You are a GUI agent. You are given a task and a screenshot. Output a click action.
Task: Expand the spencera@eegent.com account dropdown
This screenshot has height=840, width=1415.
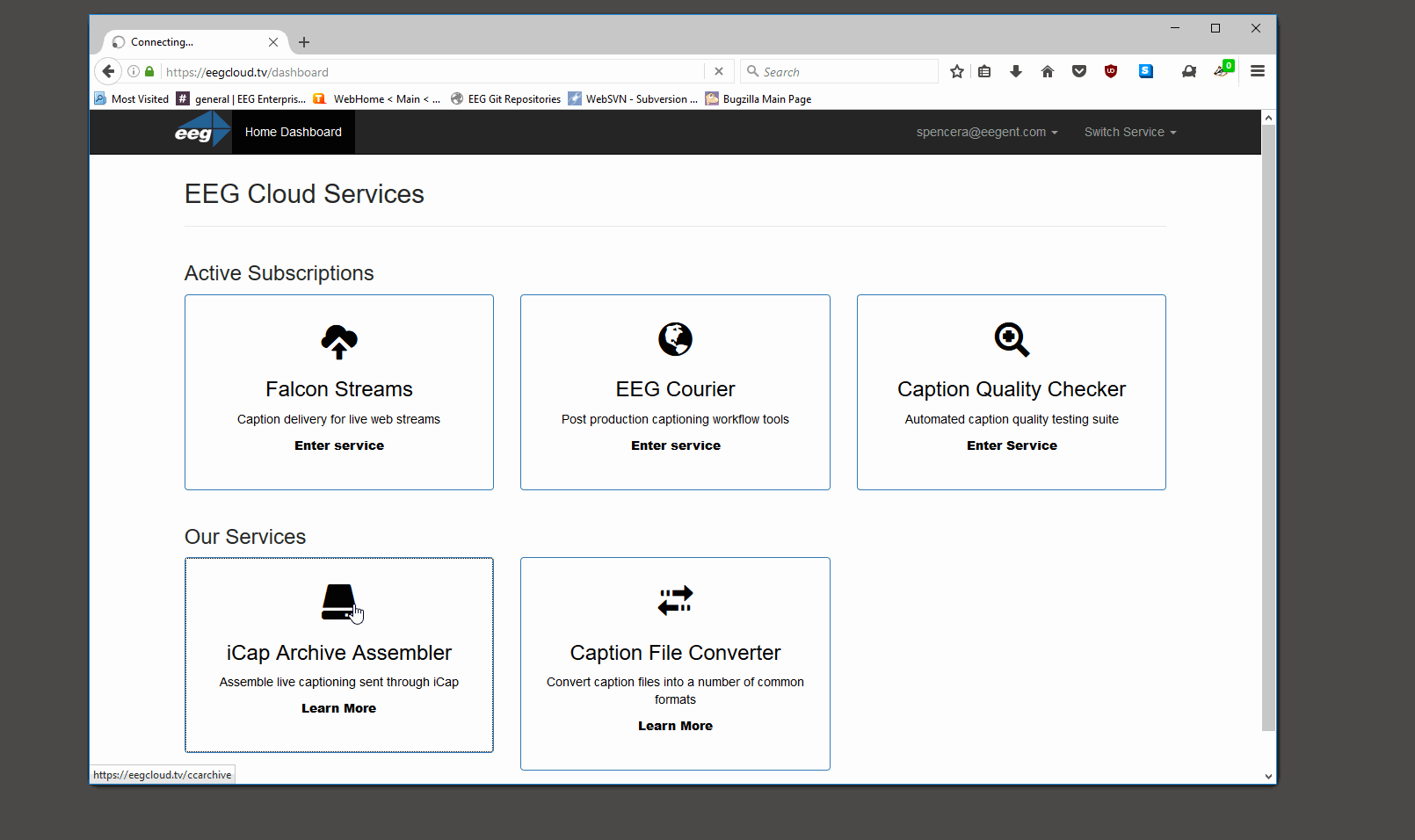click(986, 132)
